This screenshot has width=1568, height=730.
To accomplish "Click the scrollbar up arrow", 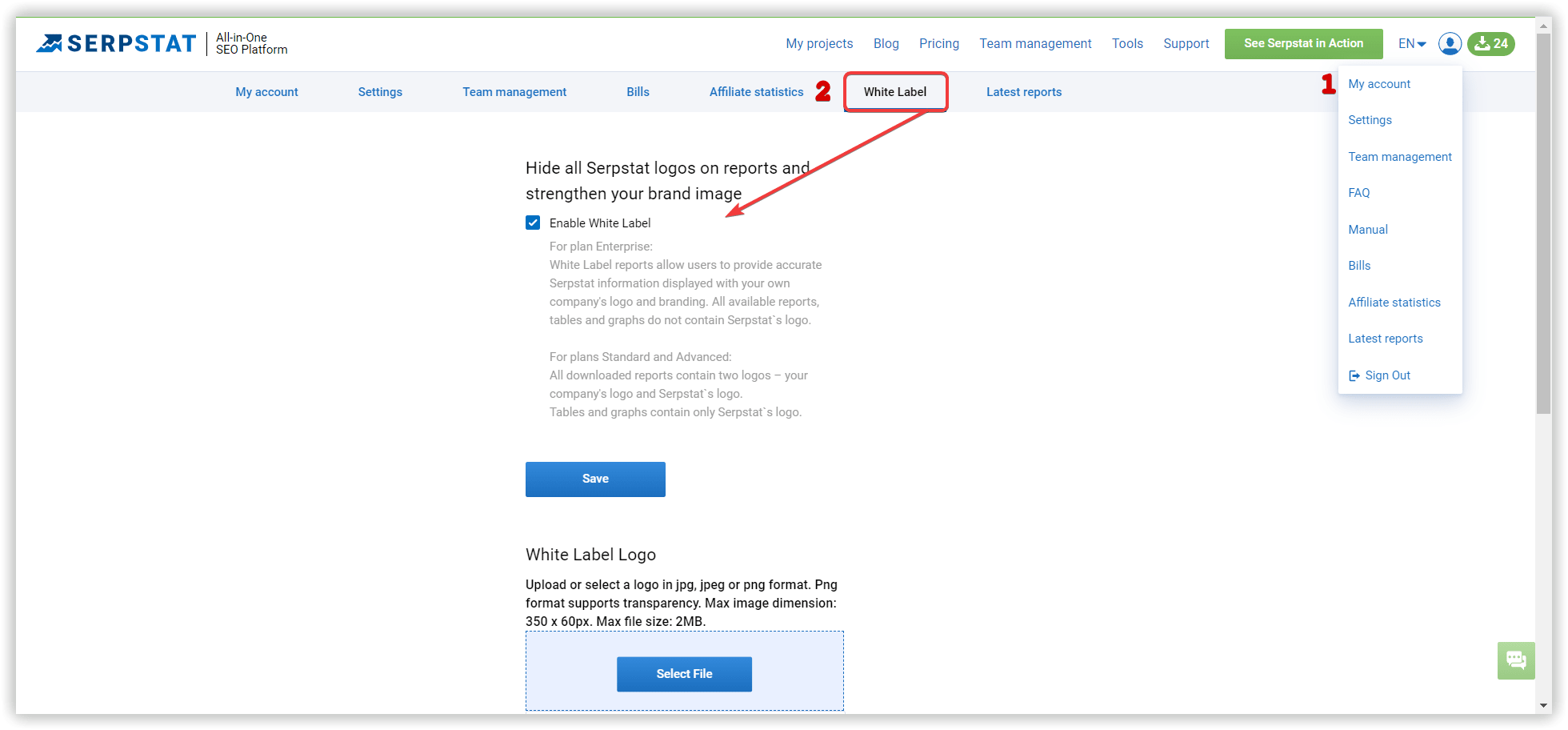I will coord(1544,25).
